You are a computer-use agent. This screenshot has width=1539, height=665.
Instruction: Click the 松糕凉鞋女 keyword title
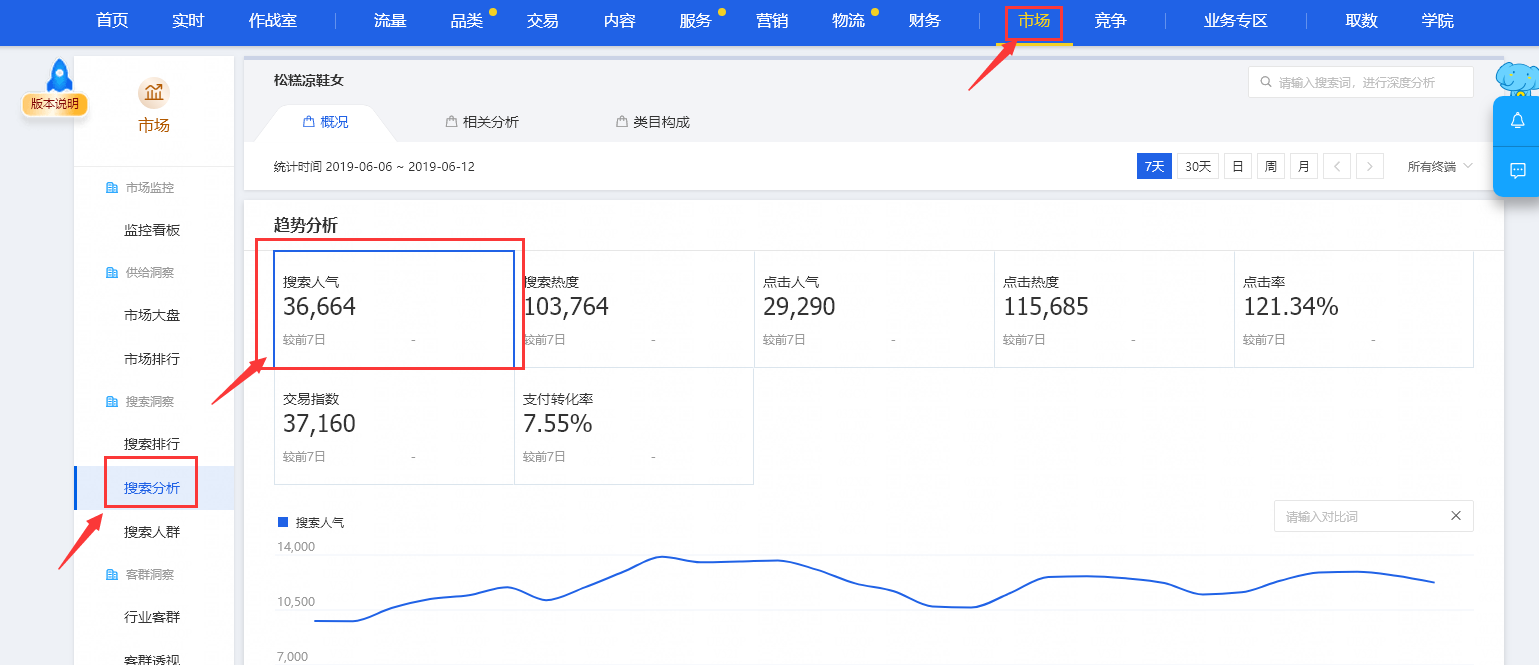(309, 80)
